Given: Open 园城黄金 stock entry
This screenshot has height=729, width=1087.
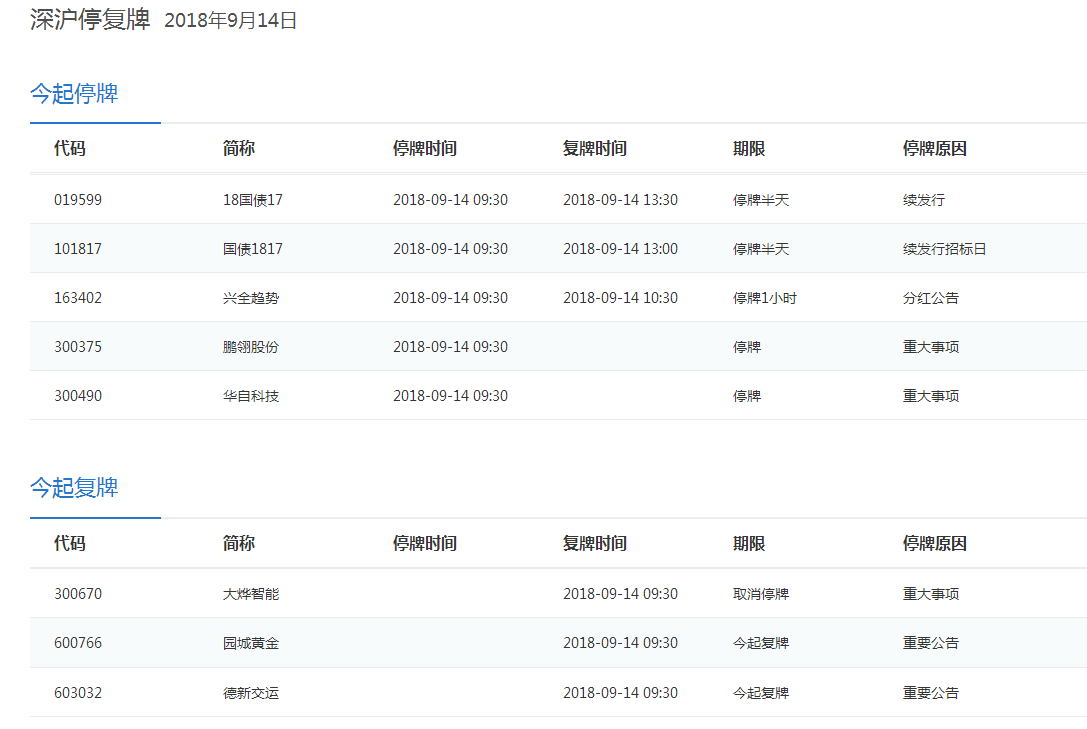Looking at the screenshot, I should [x=251, y=643].
